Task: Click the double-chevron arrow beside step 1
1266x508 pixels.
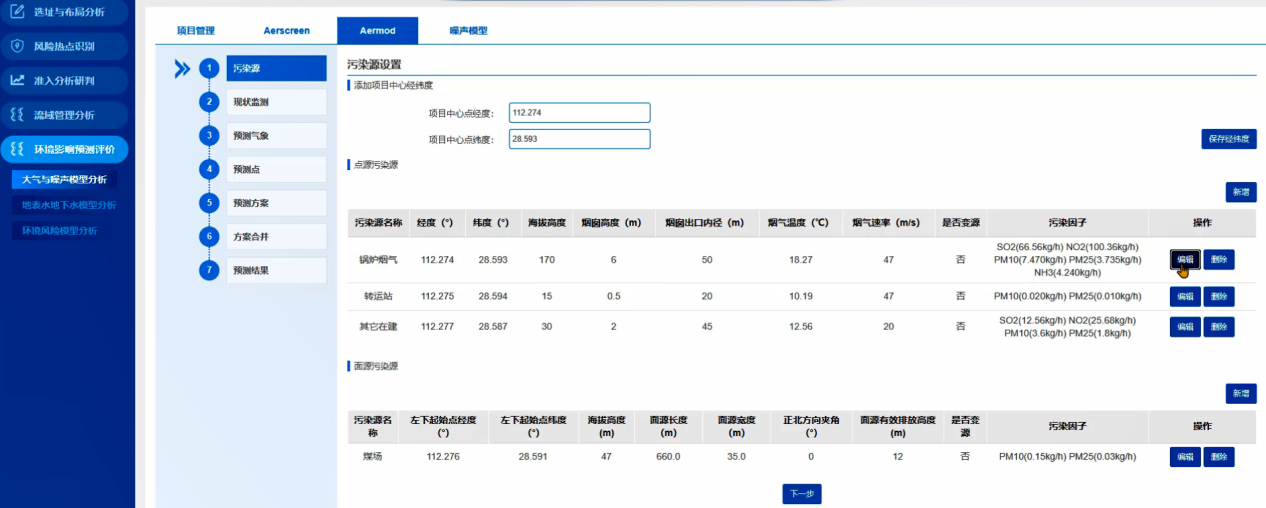Action: pos(182,69)
